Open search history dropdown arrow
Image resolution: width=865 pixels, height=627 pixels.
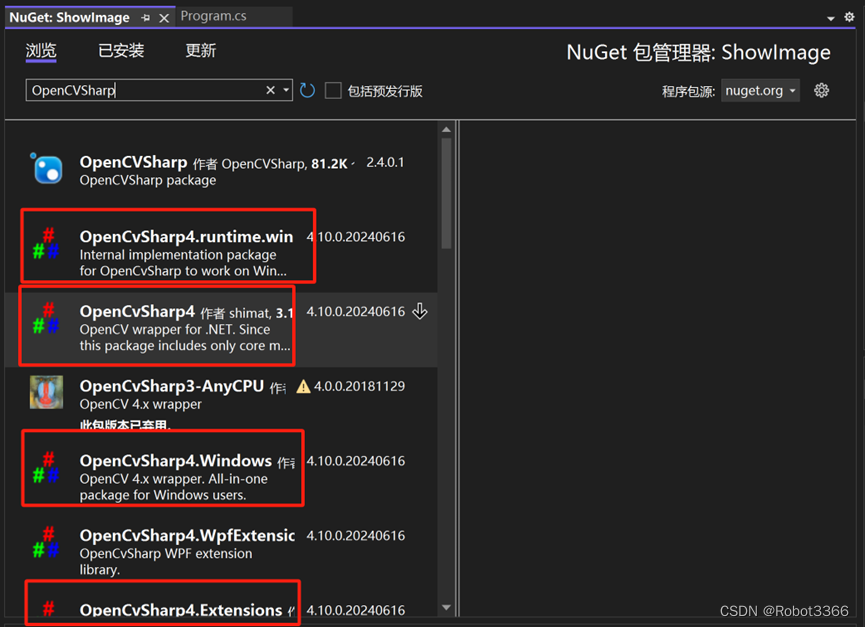tap(286, 90)
